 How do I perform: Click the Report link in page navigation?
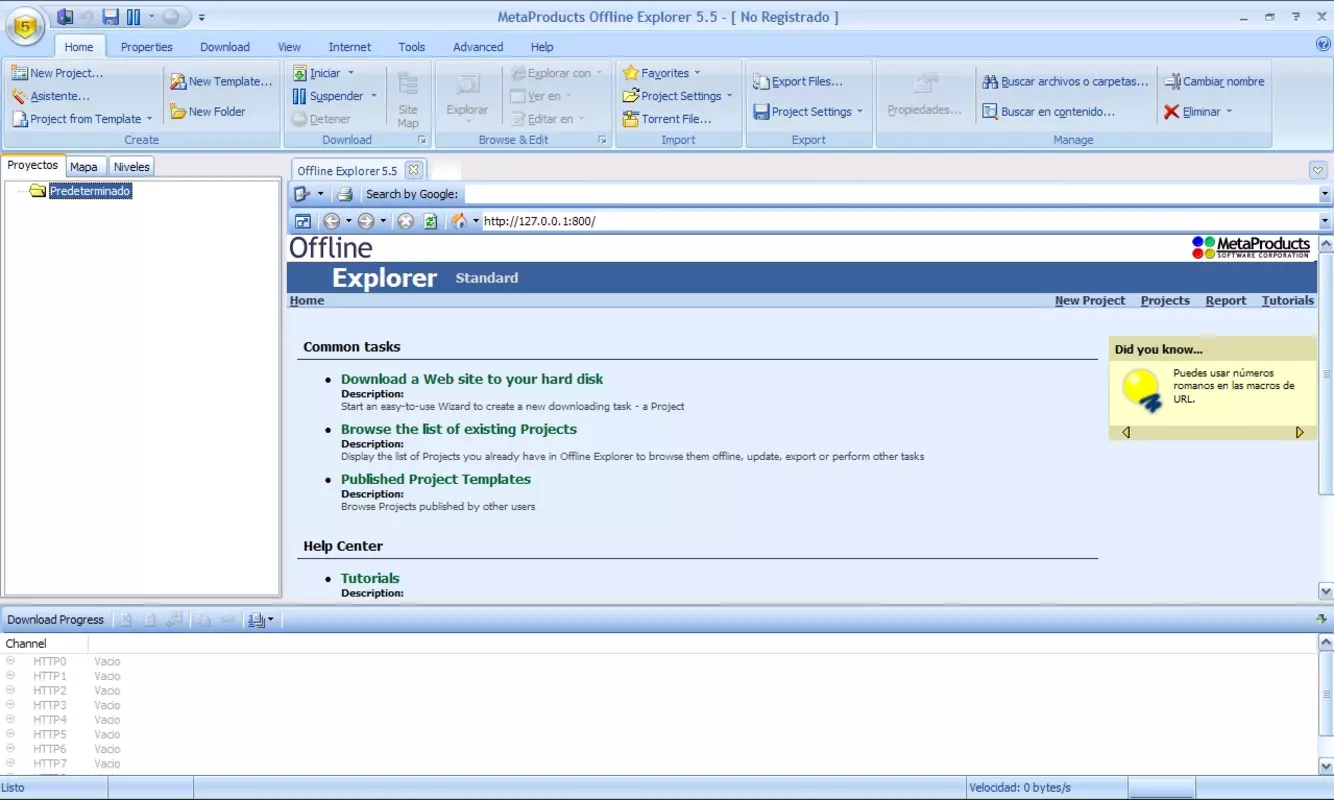(x=1226, y=300)
